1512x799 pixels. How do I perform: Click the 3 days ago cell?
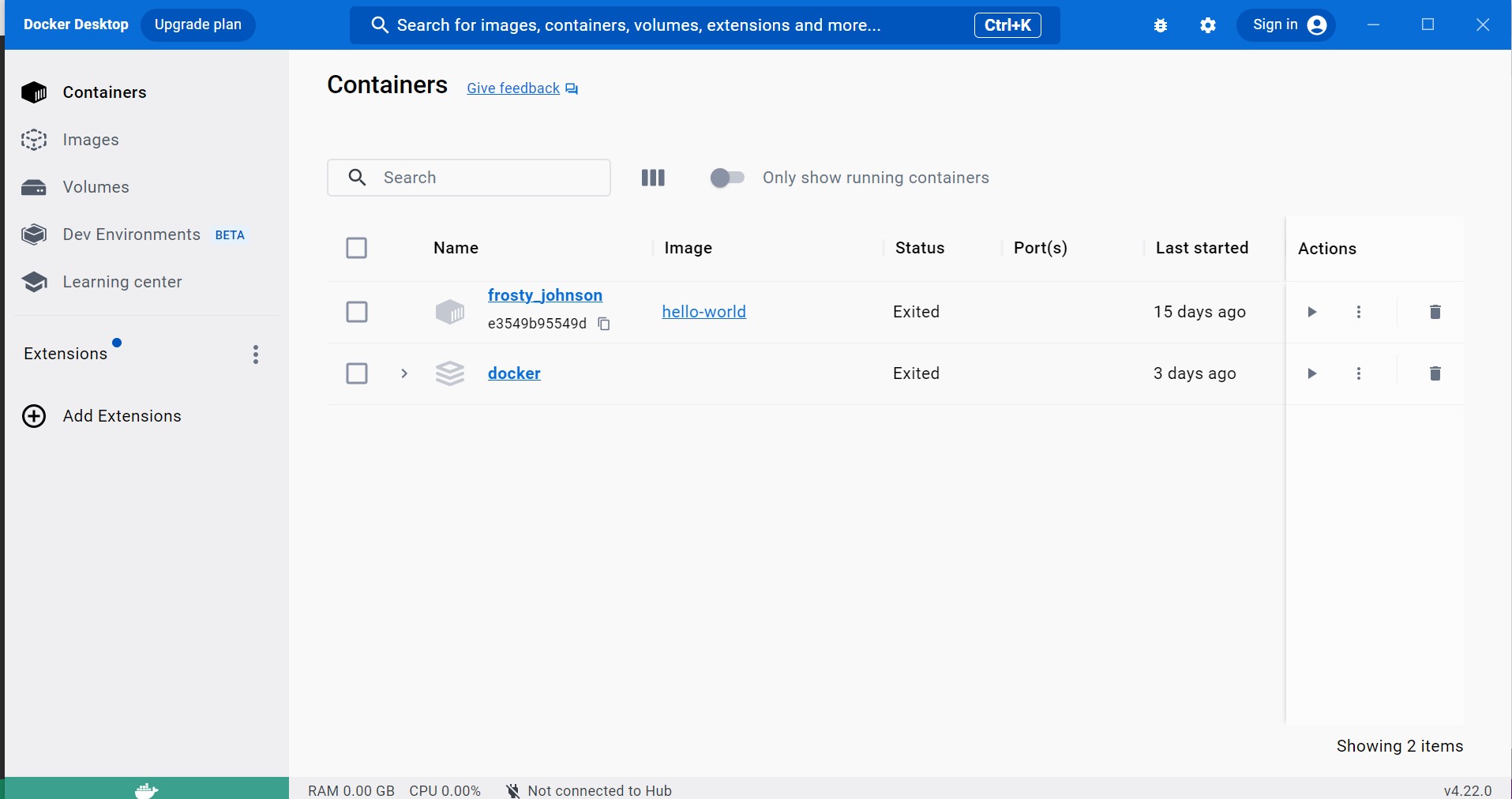coord(1195,373)
